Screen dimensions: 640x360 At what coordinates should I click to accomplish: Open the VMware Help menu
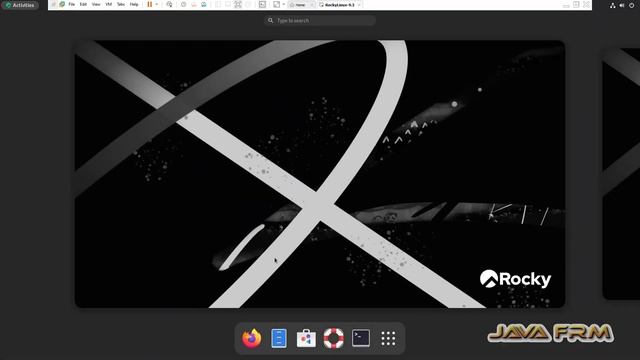(134, 4)
